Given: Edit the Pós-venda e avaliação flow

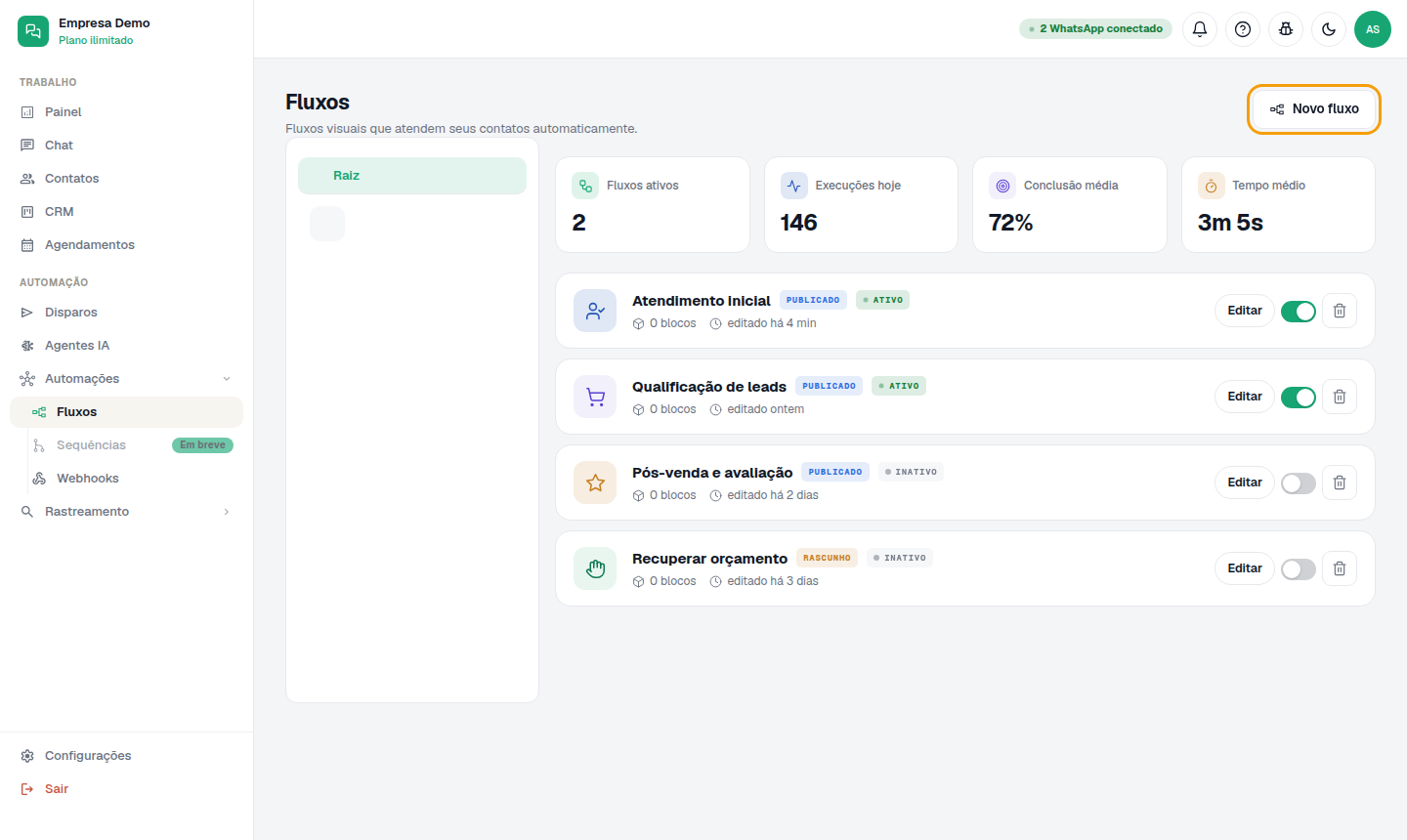Looking at the screenshot, I should pos(1245,483).
